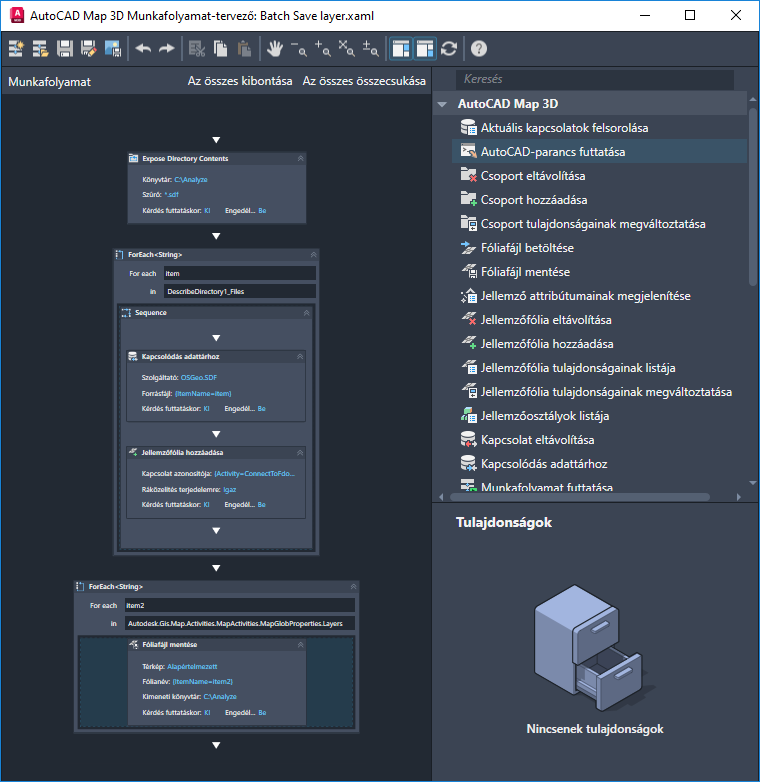Zoom in on the workflow canvas
The width and height of the screenshot is (760, 782).
click(x=323, y=49)
